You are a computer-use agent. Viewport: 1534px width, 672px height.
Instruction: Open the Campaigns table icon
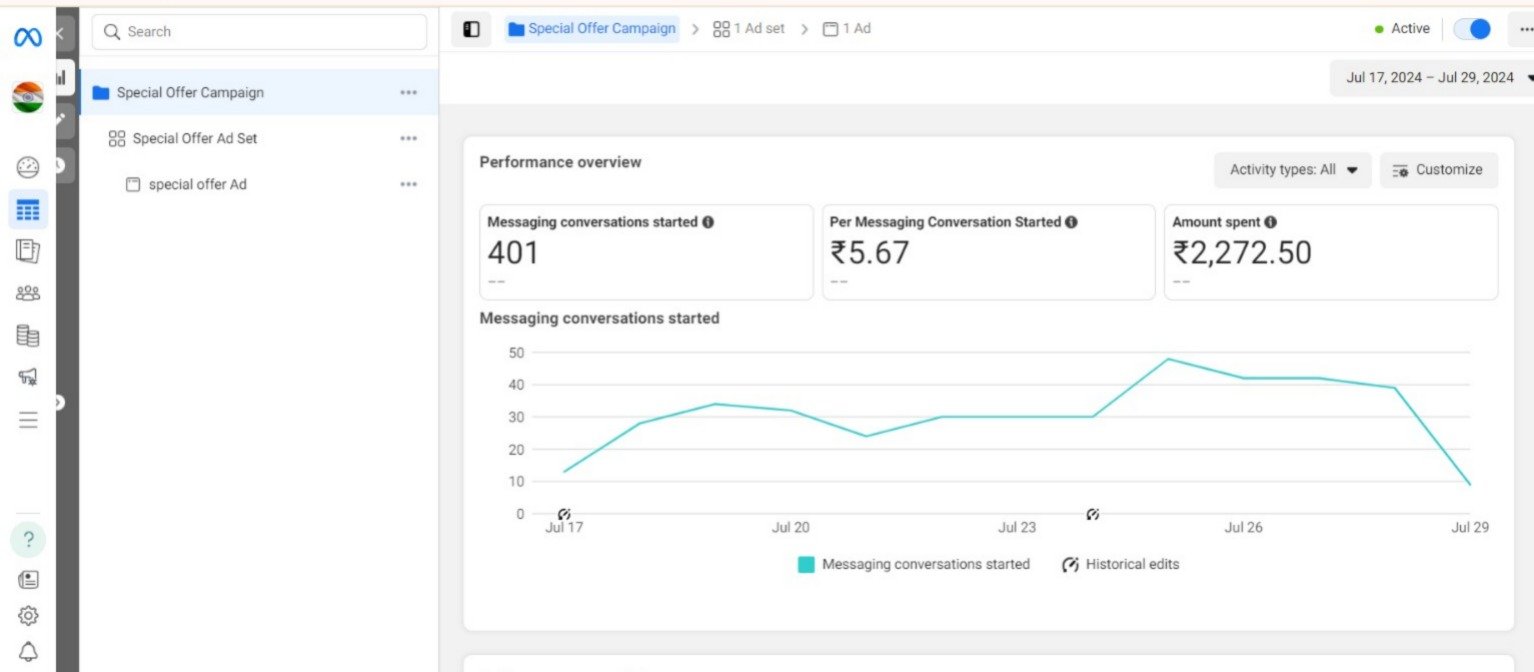click(x=28, y=210)
